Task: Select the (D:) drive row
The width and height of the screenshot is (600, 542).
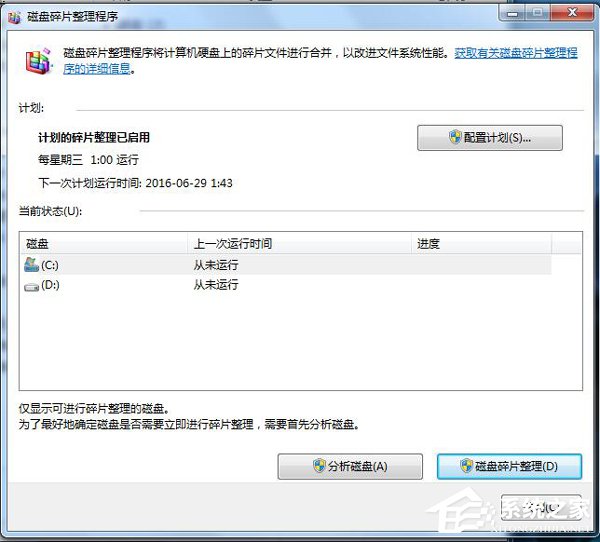Action: [285, 285]
